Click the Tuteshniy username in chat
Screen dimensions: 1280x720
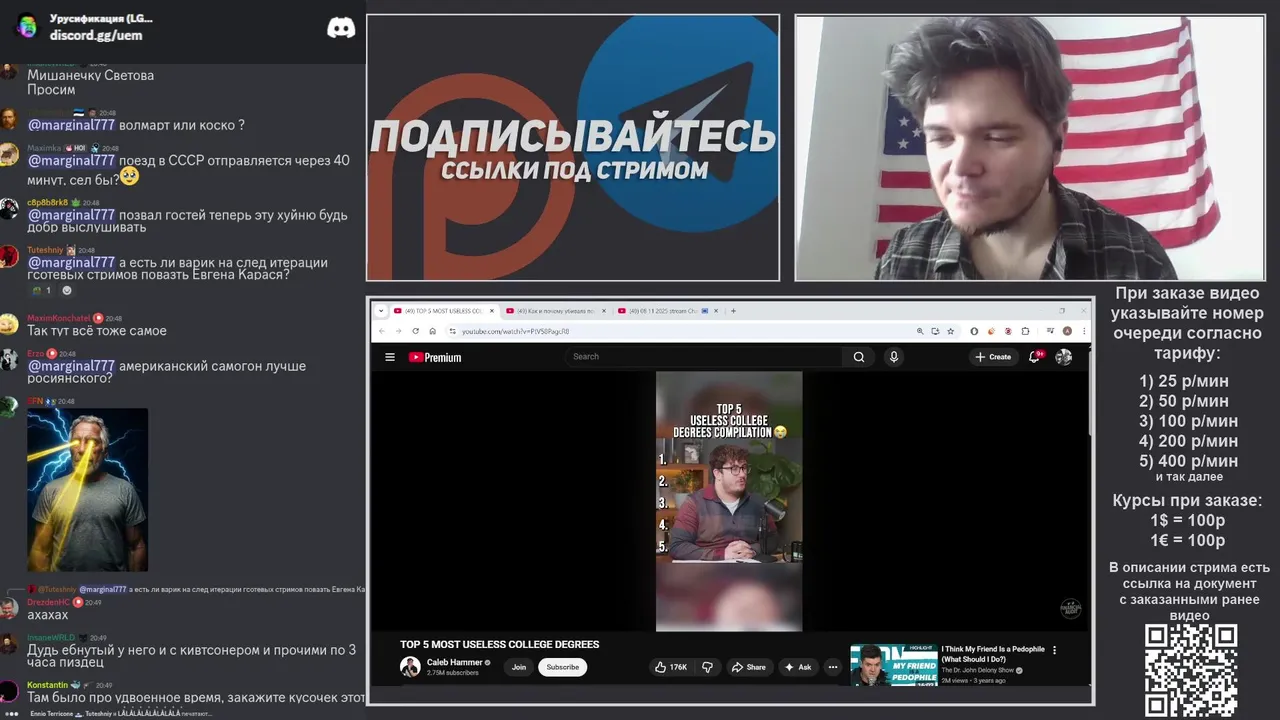coord(45,250)
